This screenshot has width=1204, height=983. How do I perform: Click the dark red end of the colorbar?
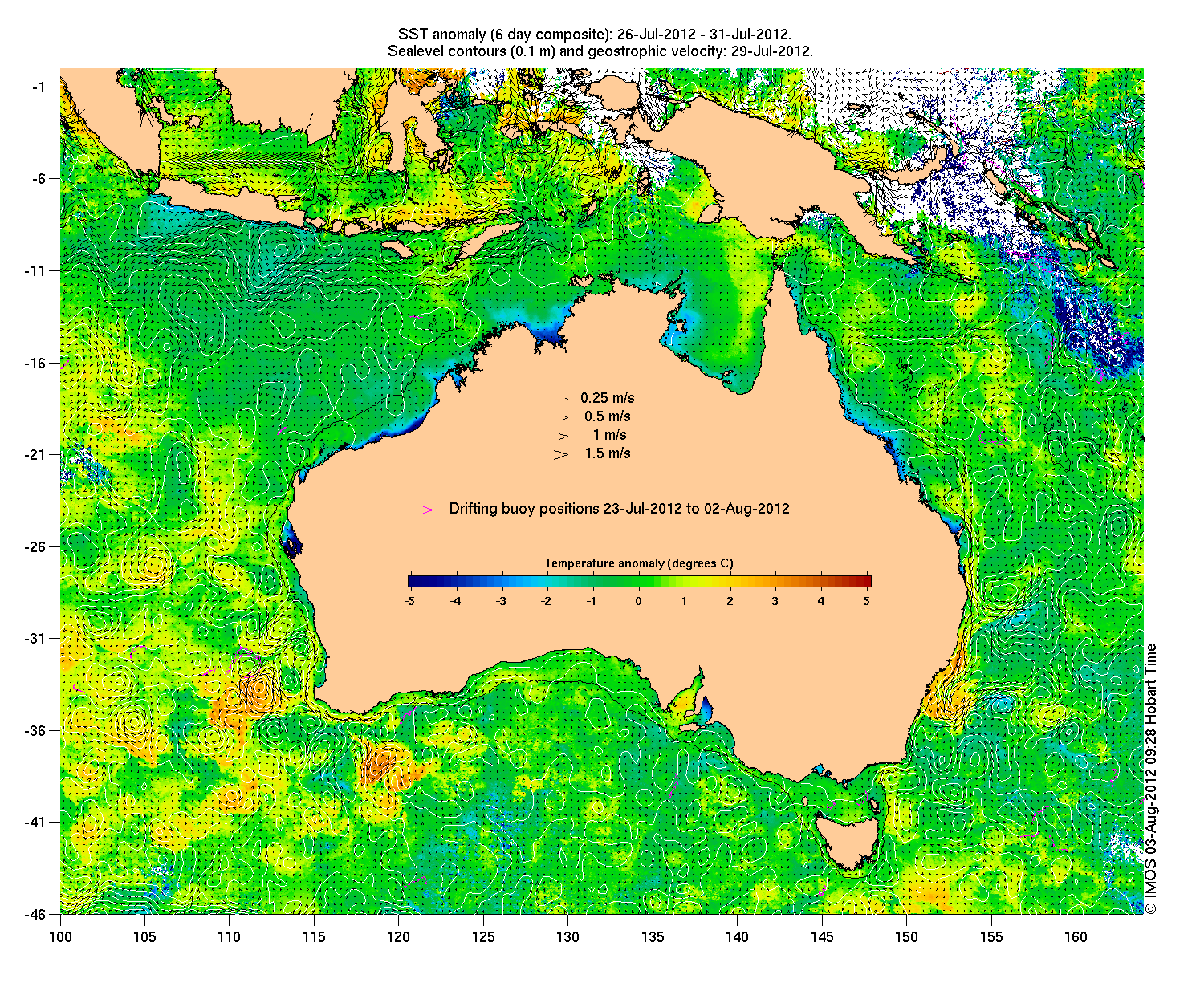click(x=866, y=582)
